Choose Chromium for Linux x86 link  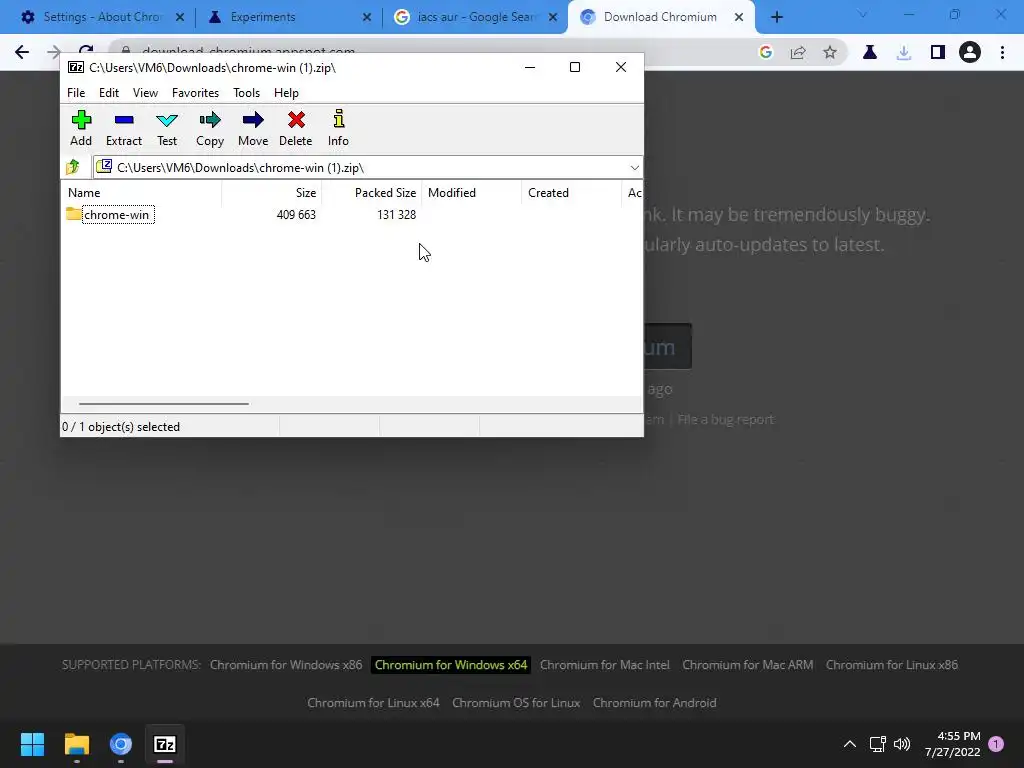coord(891,665)
